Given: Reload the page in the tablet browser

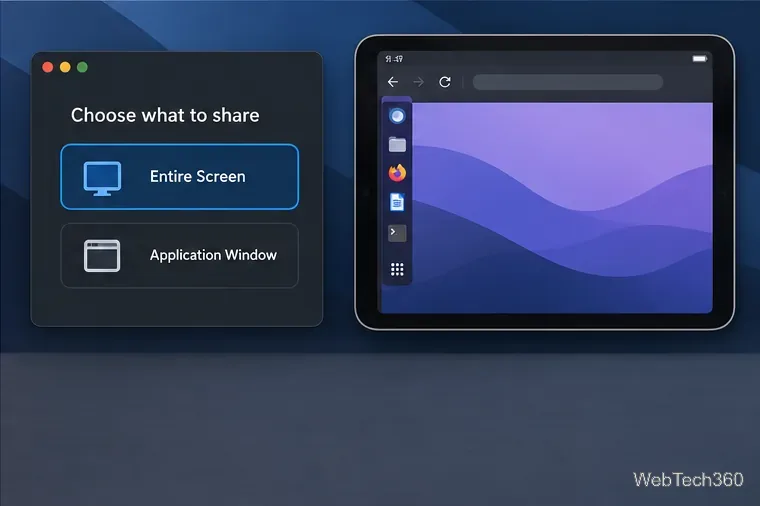Looking at the screenshot, I should tap(445, 82).
